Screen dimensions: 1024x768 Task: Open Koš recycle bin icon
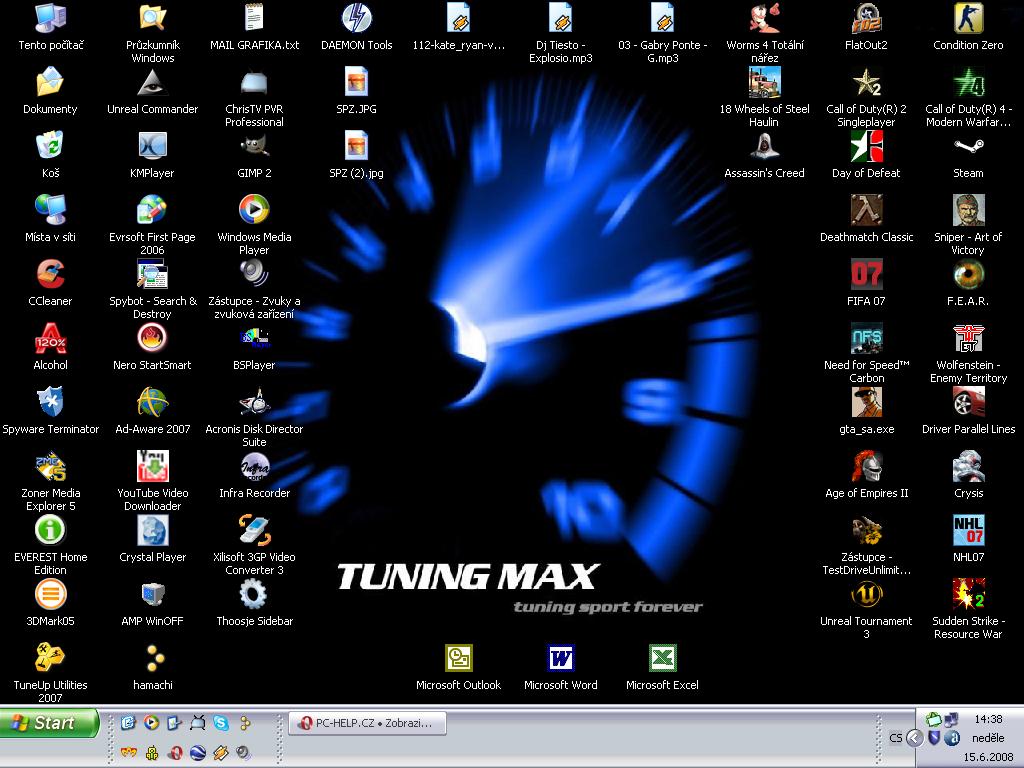tap(50, 146)
